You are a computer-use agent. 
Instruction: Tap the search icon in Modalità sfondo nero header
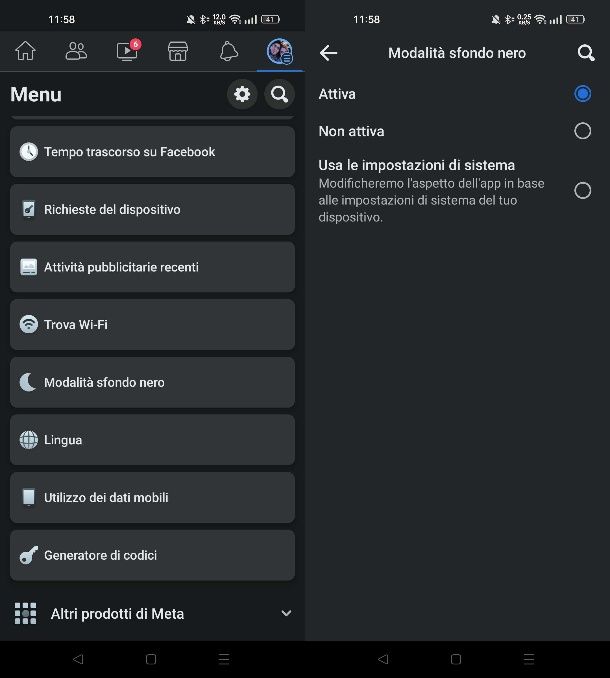(586, 53)
